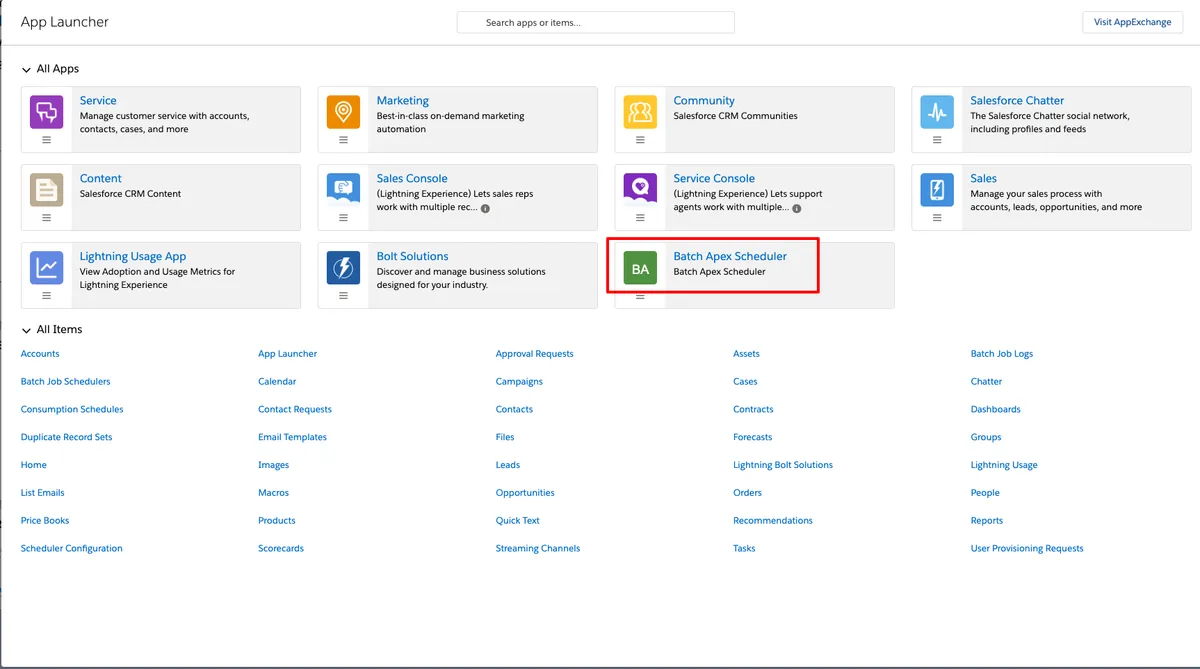Open User Provisioning Requests item
The image size is (1200, 669).
click(x=1027, y=549)
